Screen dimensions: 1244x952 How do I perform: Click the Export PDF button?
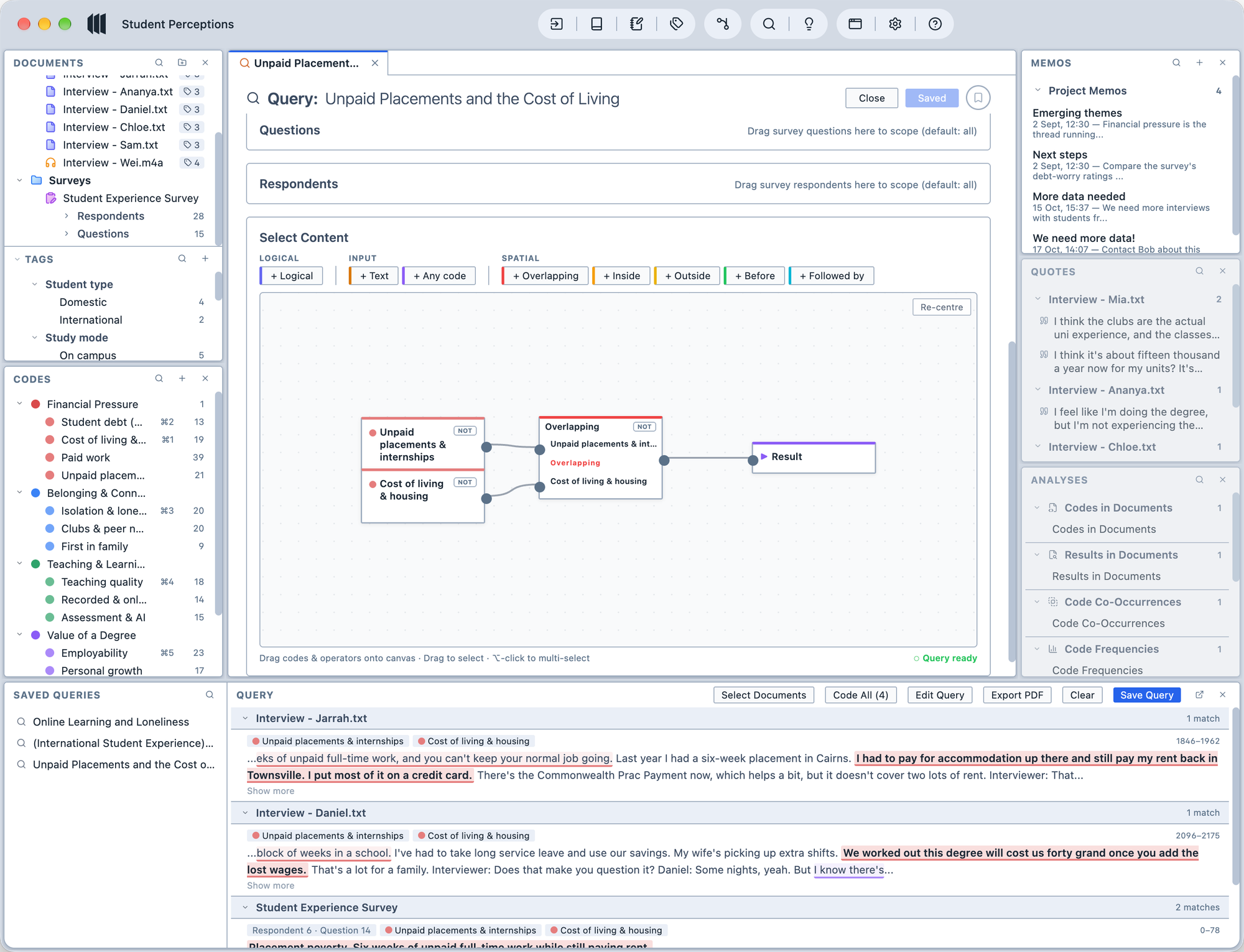tap(1017, 695)
